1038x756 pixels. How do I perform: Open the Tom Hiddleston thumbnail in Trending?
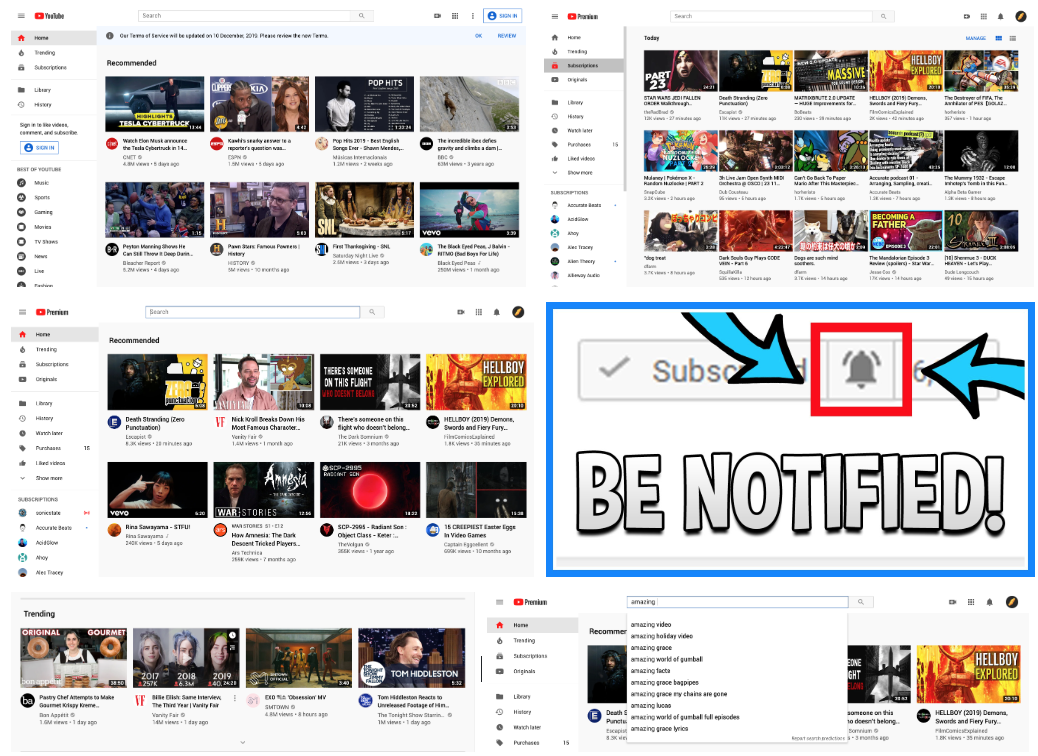pyautogui.click(x=411, y=657)
